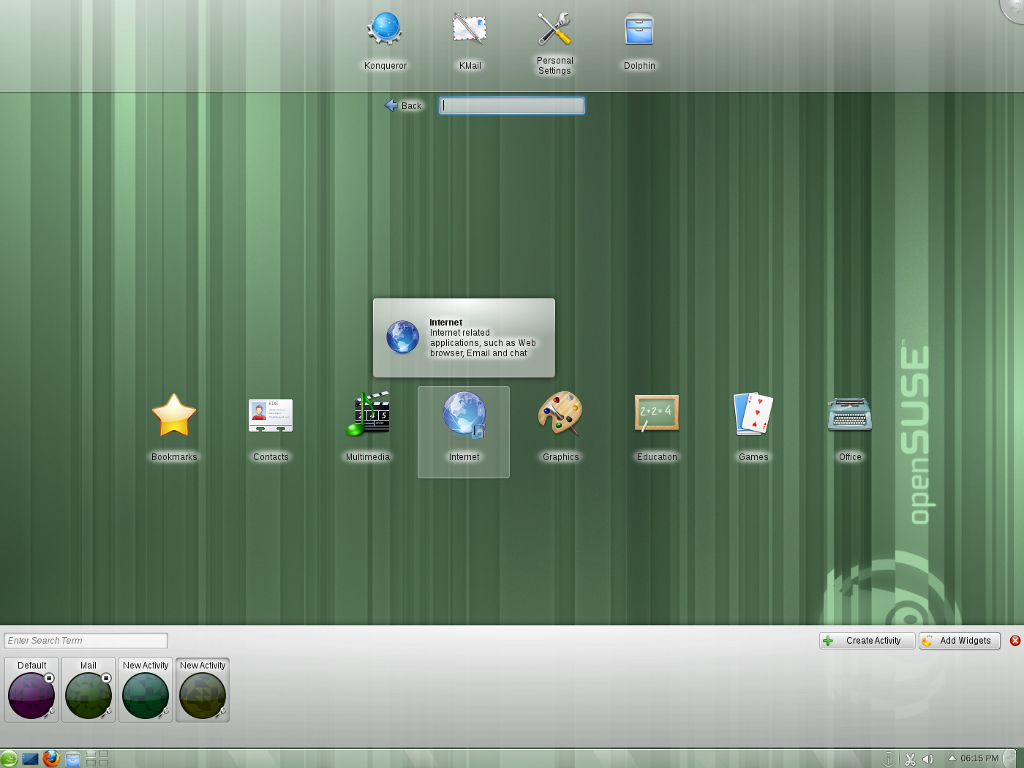Open the Games category
This screenshot has width=1024, height=768.
tap(753, 416)
